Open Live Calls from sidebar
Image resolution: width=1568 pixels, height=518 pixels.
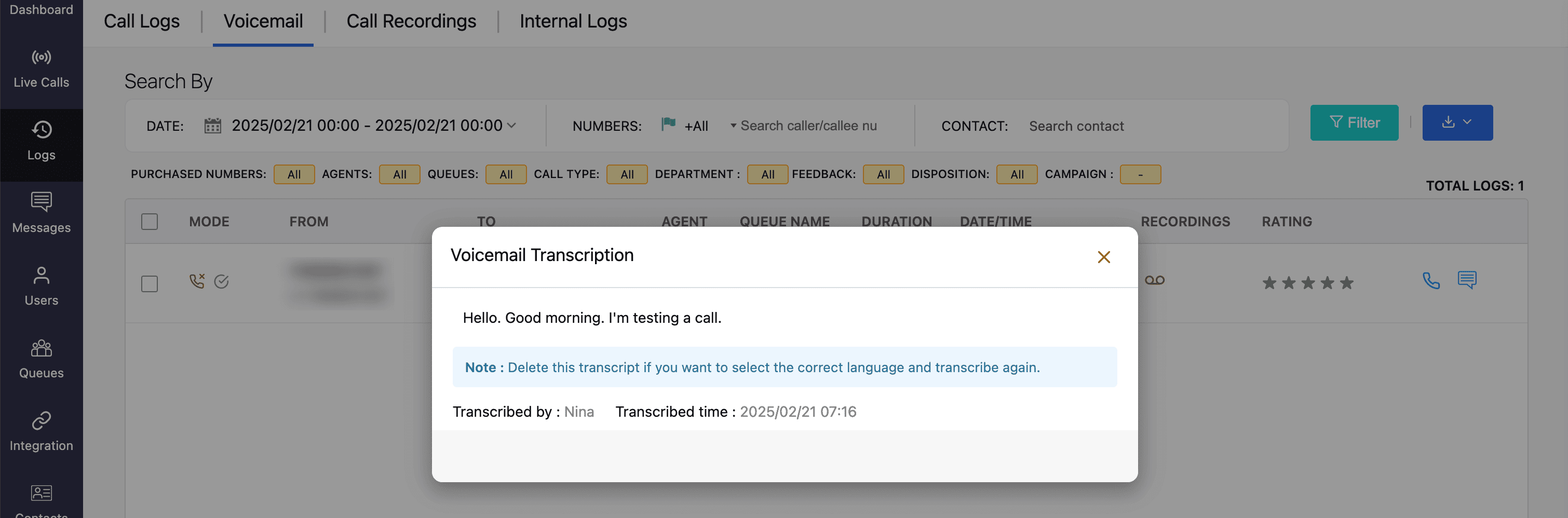(42, 69)
